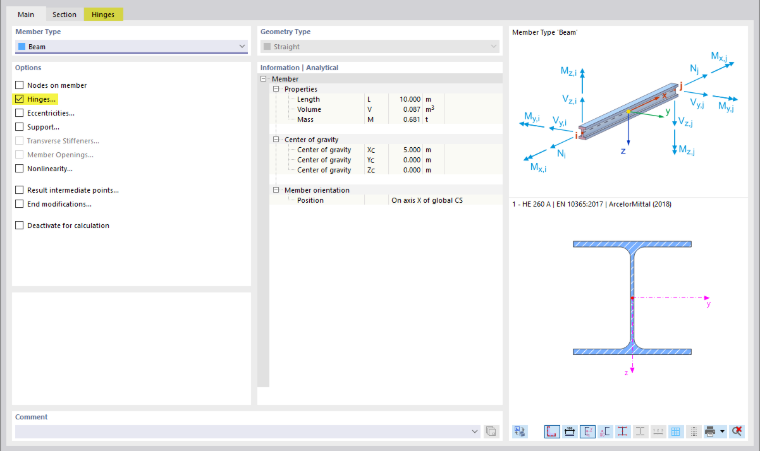Click the Information header label

click(280, 67)
